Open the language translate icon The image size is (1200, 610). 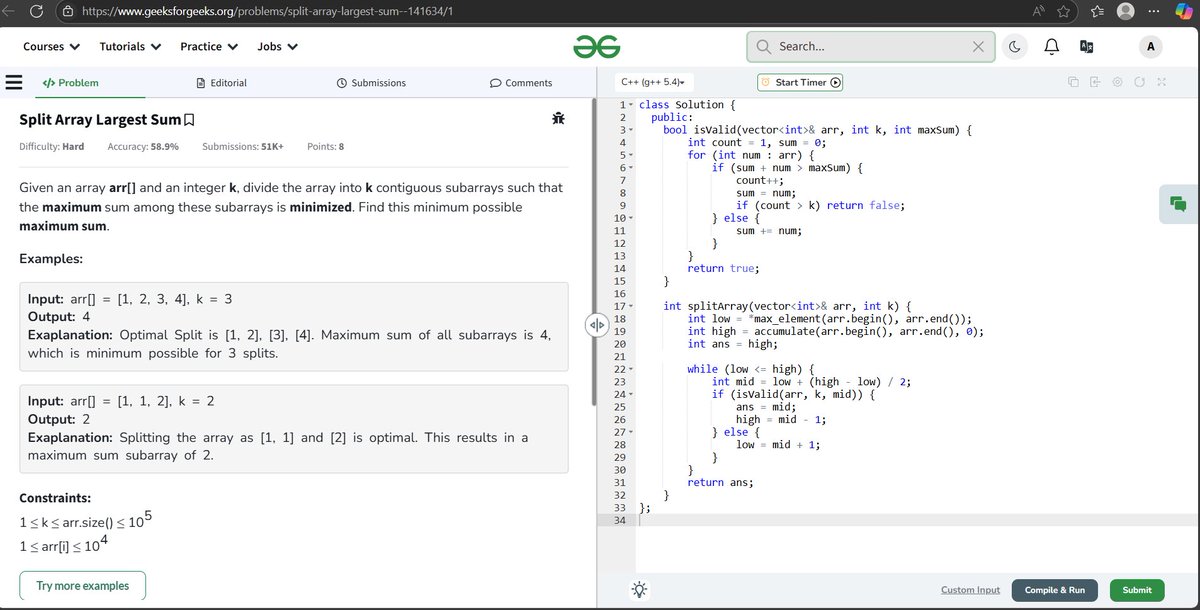coord(1087,47)
